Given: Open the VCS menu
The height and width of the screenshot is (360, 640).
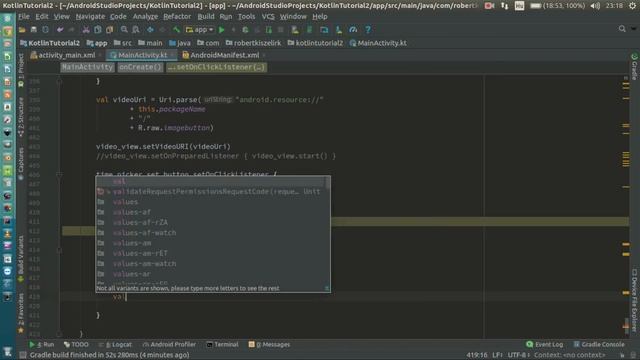Looking at the screenshot, I should (x=268, y=17).
